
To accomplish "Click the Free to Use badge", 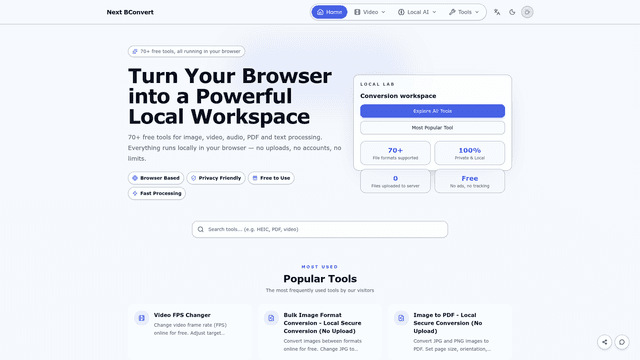I will point(271,178).
